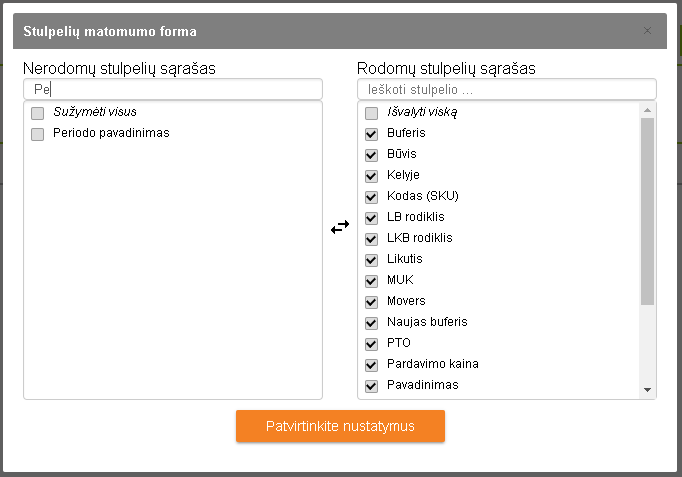Toggle the Išvalyti viską checkbox
Screen dimensions: 682x477
(372, 113)
